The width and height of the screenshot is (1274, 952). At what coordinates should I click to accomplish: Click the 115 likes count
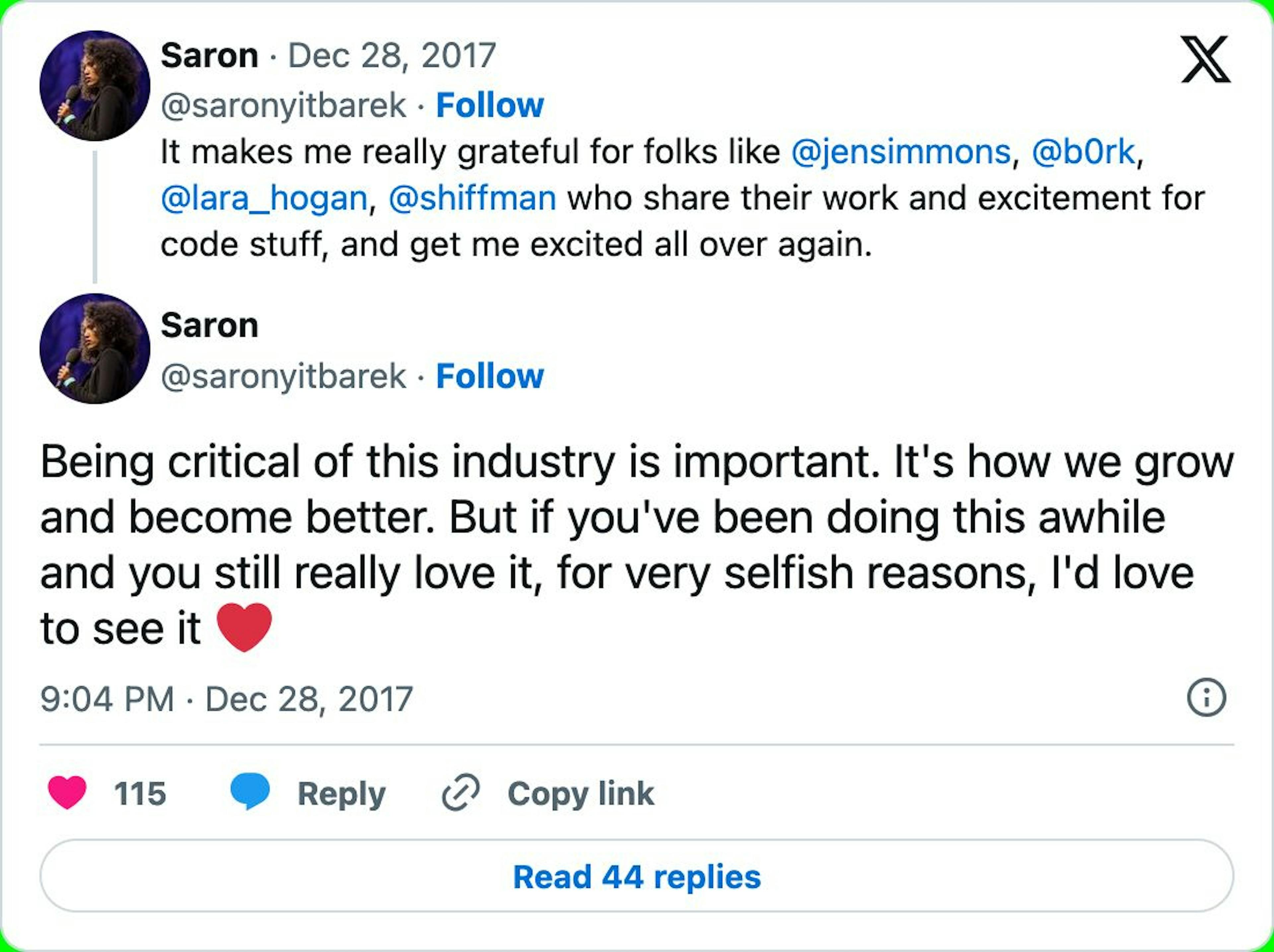pos(140,794)
